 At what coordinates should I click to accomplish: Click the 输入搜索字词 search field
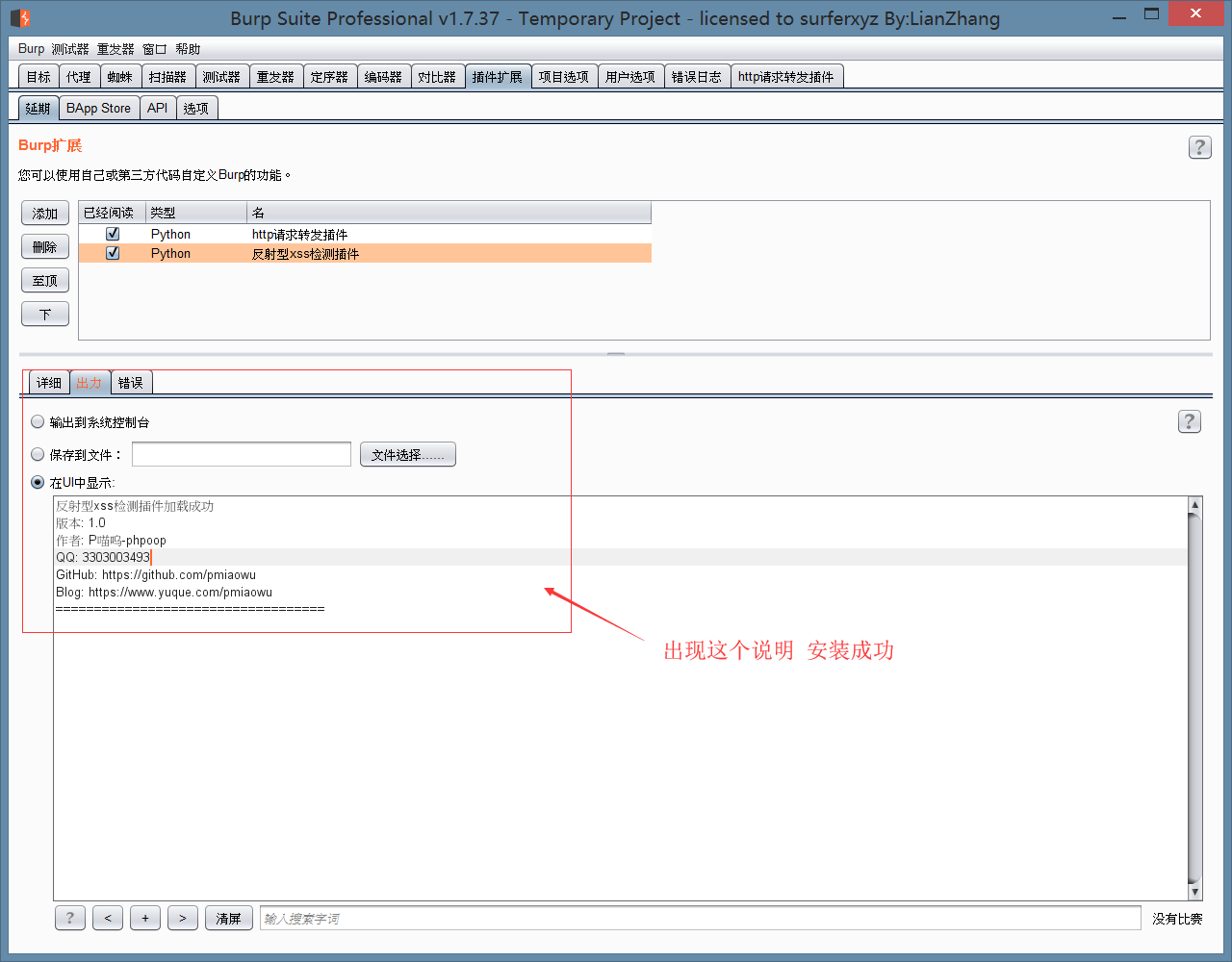[701, 918]
